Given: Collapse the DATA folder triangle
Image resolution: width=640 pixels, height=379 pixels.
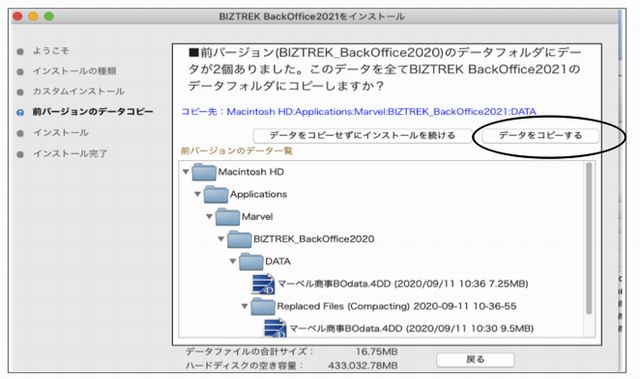Looking at the screenshot, I should coord(233,261).
